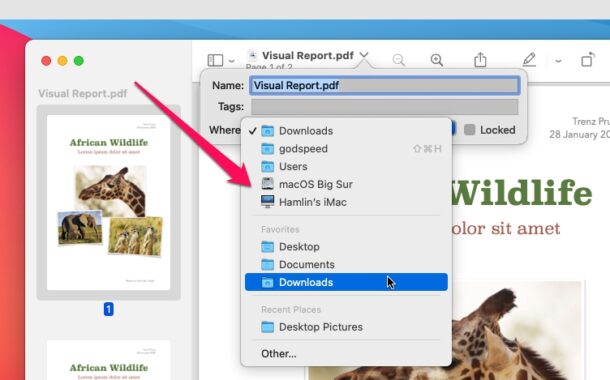Edit the Name field Visual Report.pdf
The height and width of the screenshot is (380, 610).
tap(384, 85)
